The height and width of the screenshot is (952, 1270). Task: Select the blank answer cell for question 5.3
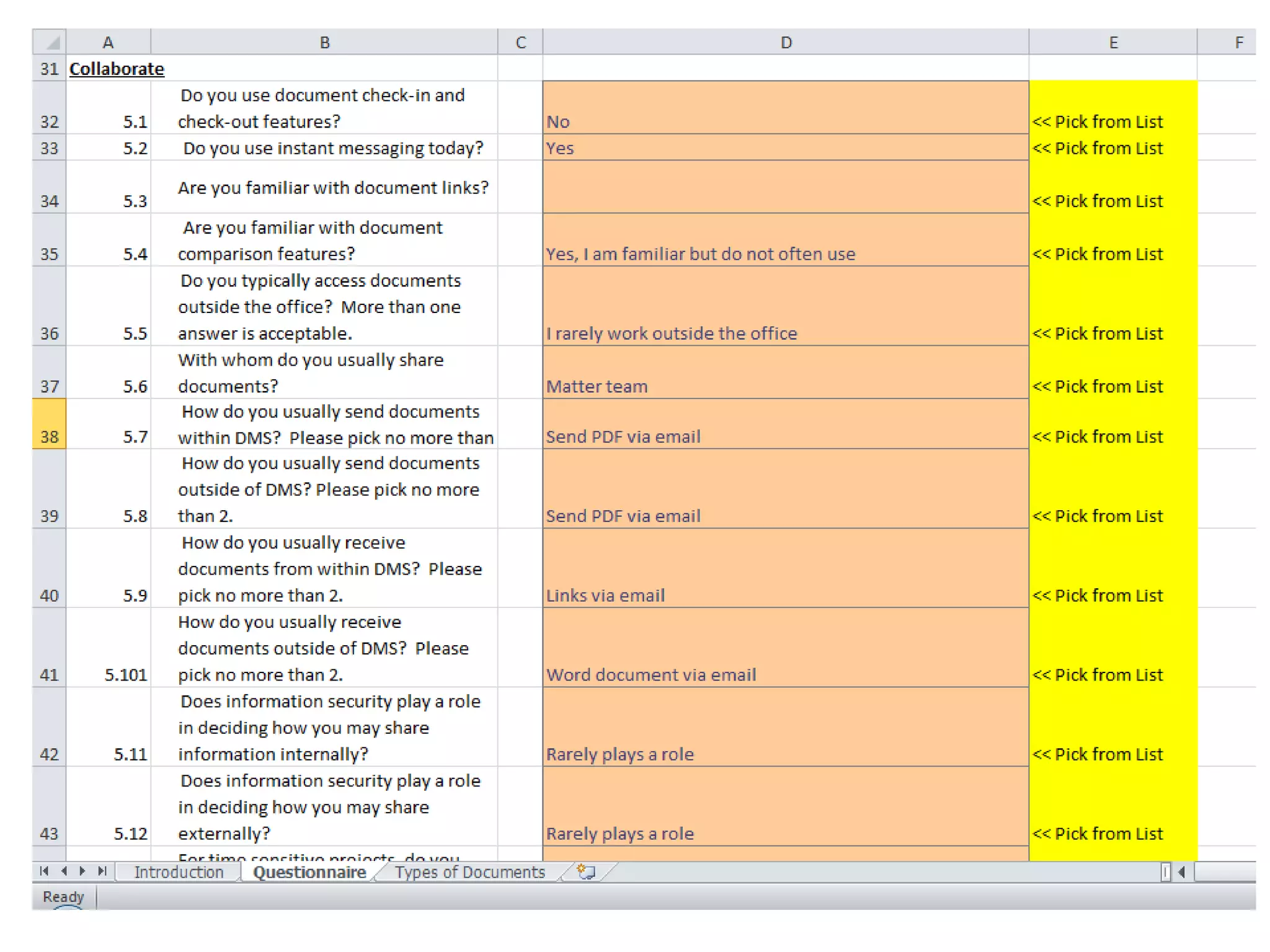(x=785, y=187)
